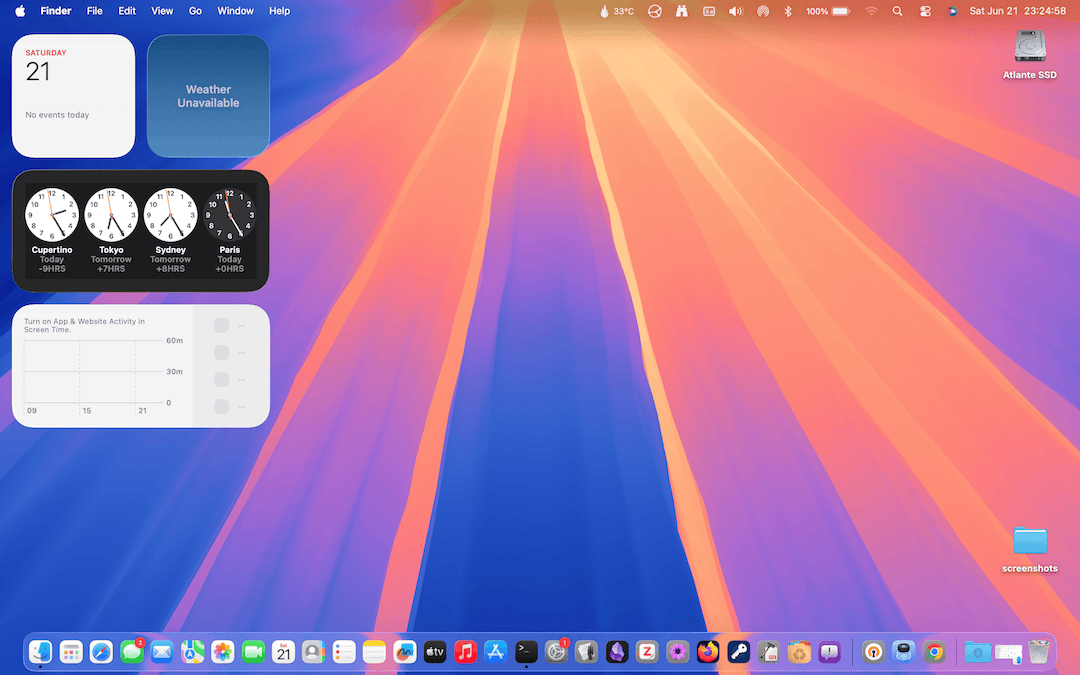Launch Google Chrome from the Dock
The height and width of the screenshot is (675, 1080).
pyautogui.click(x=934, y=652)
